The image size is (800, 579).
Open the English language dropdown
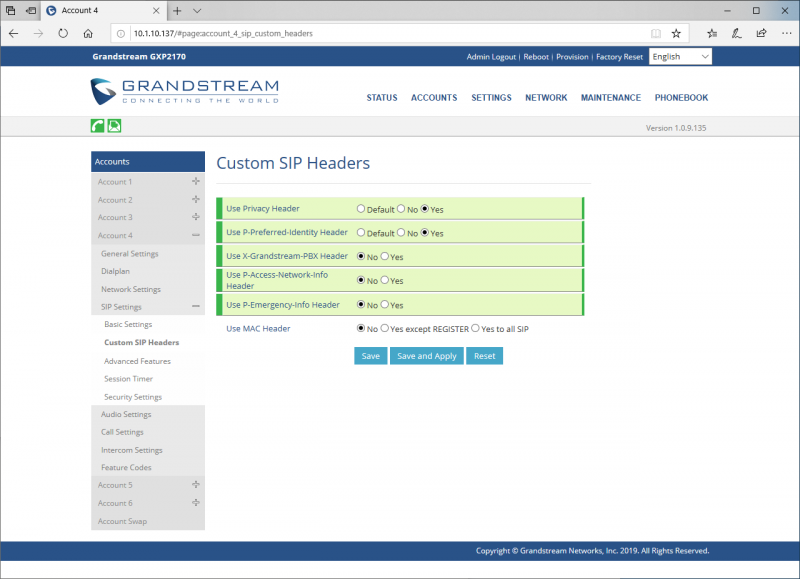click(680, 57)
